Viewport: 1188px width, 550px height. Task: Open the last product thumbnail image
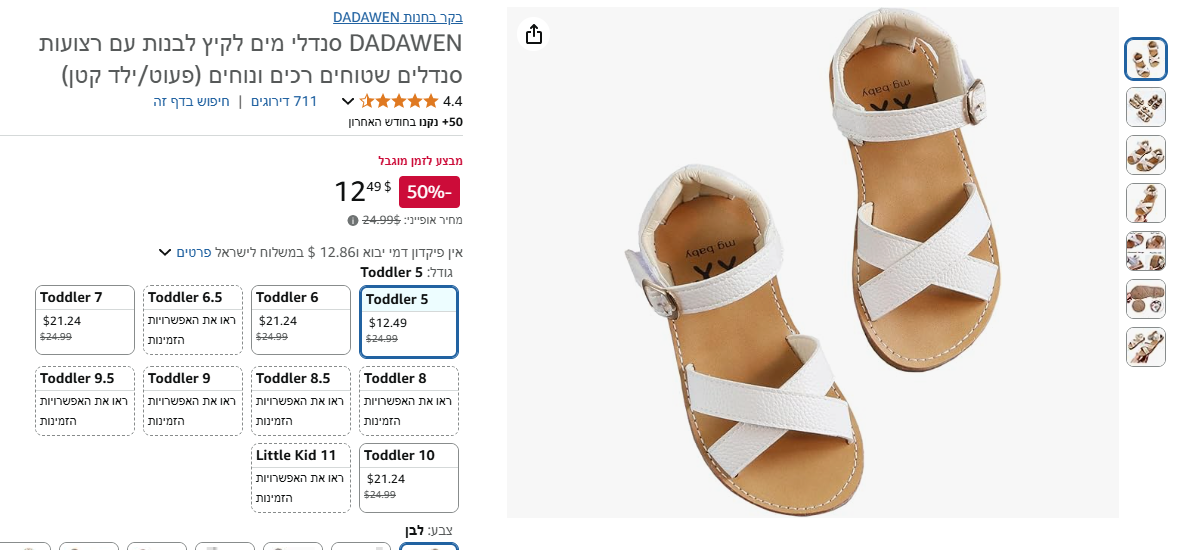pyautogui.click(x=1145, y=347)
